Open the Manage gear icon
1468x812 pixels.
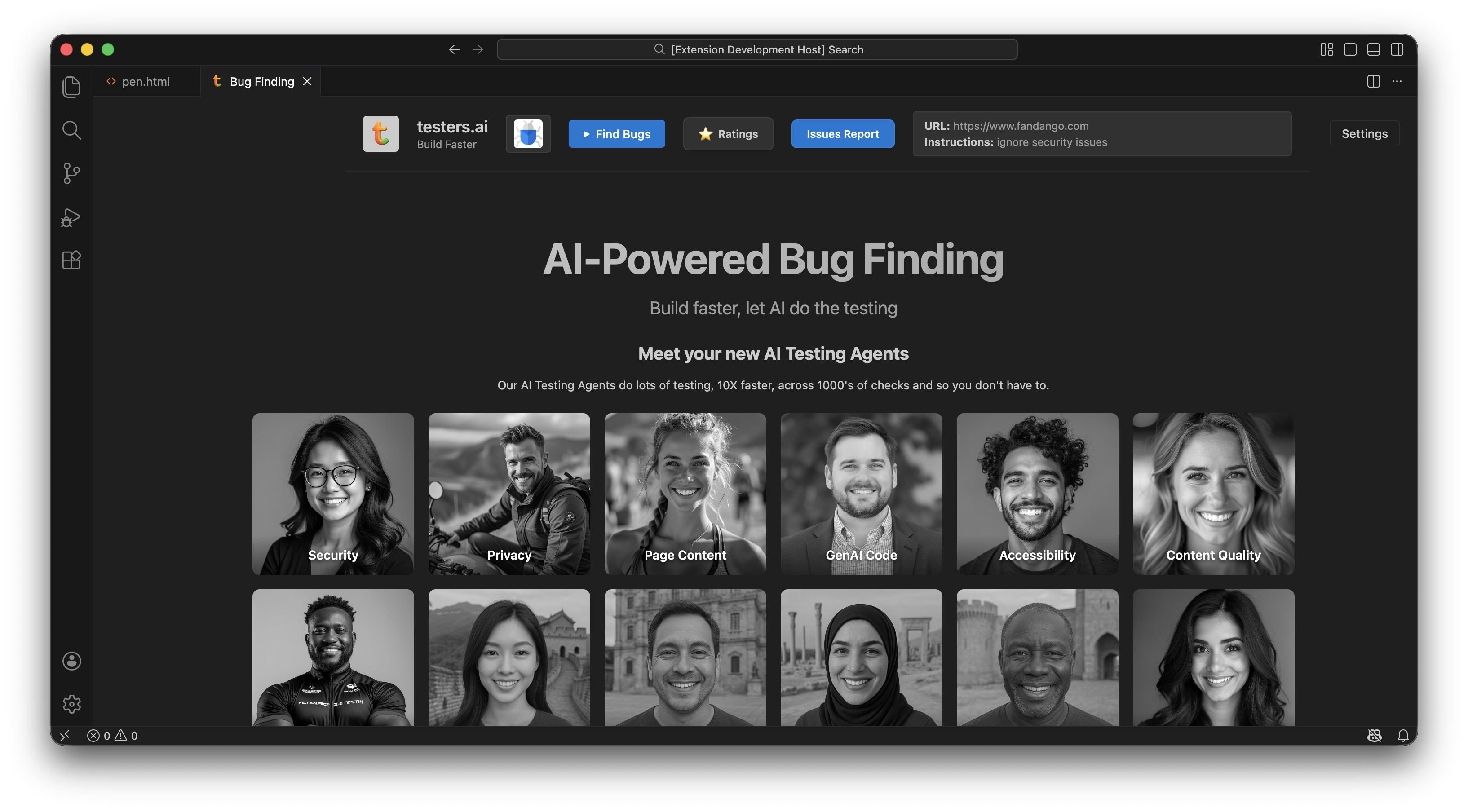click(71, 704)
